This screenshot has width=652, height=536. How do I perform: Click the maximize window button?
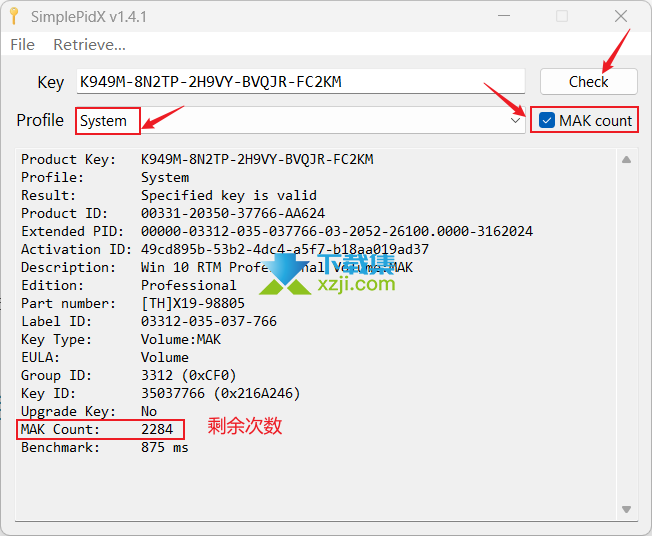click(x=562, y=16)
